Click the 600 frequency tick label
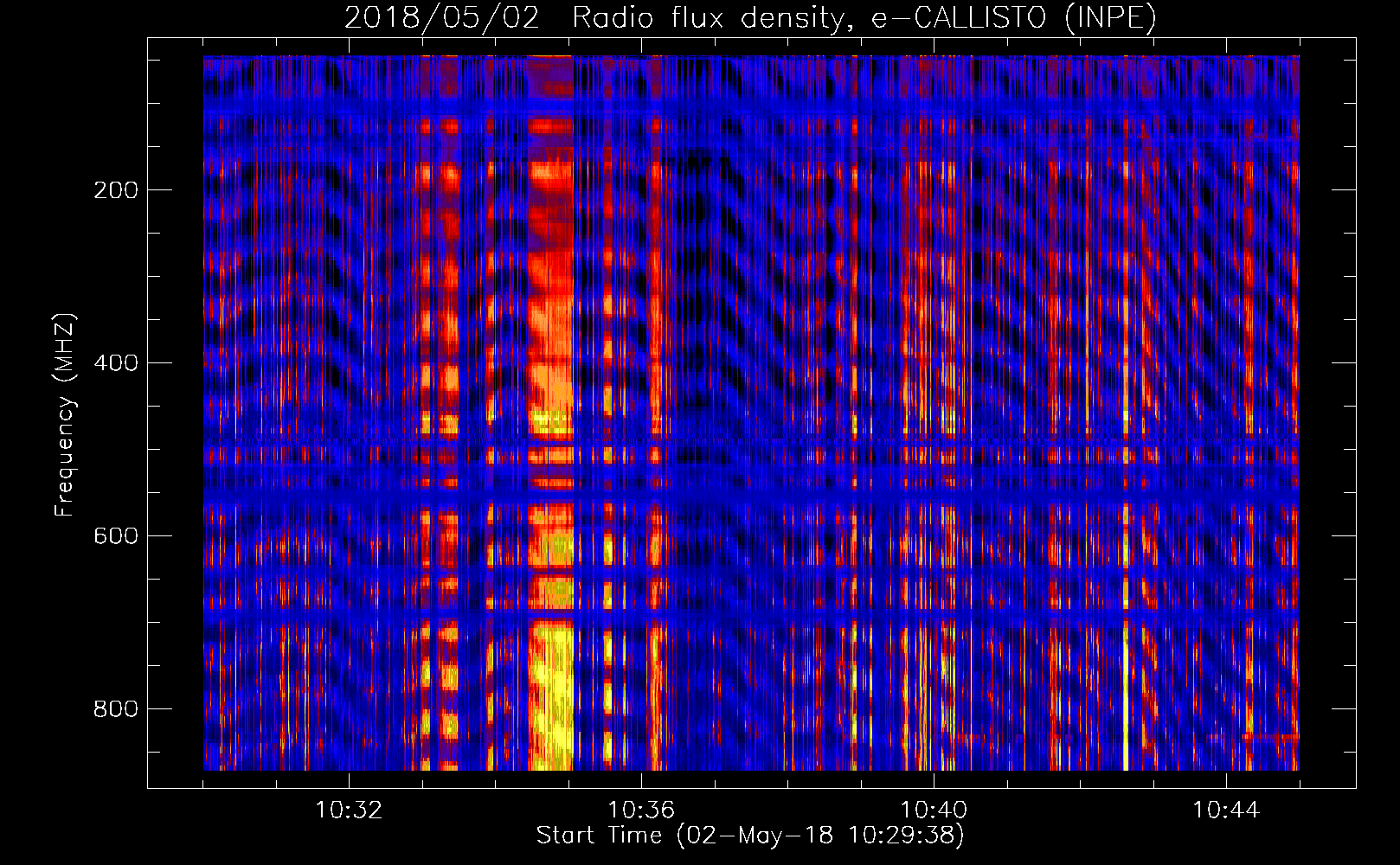This screenshot has height=865, width=1400. tap(116, 536)
